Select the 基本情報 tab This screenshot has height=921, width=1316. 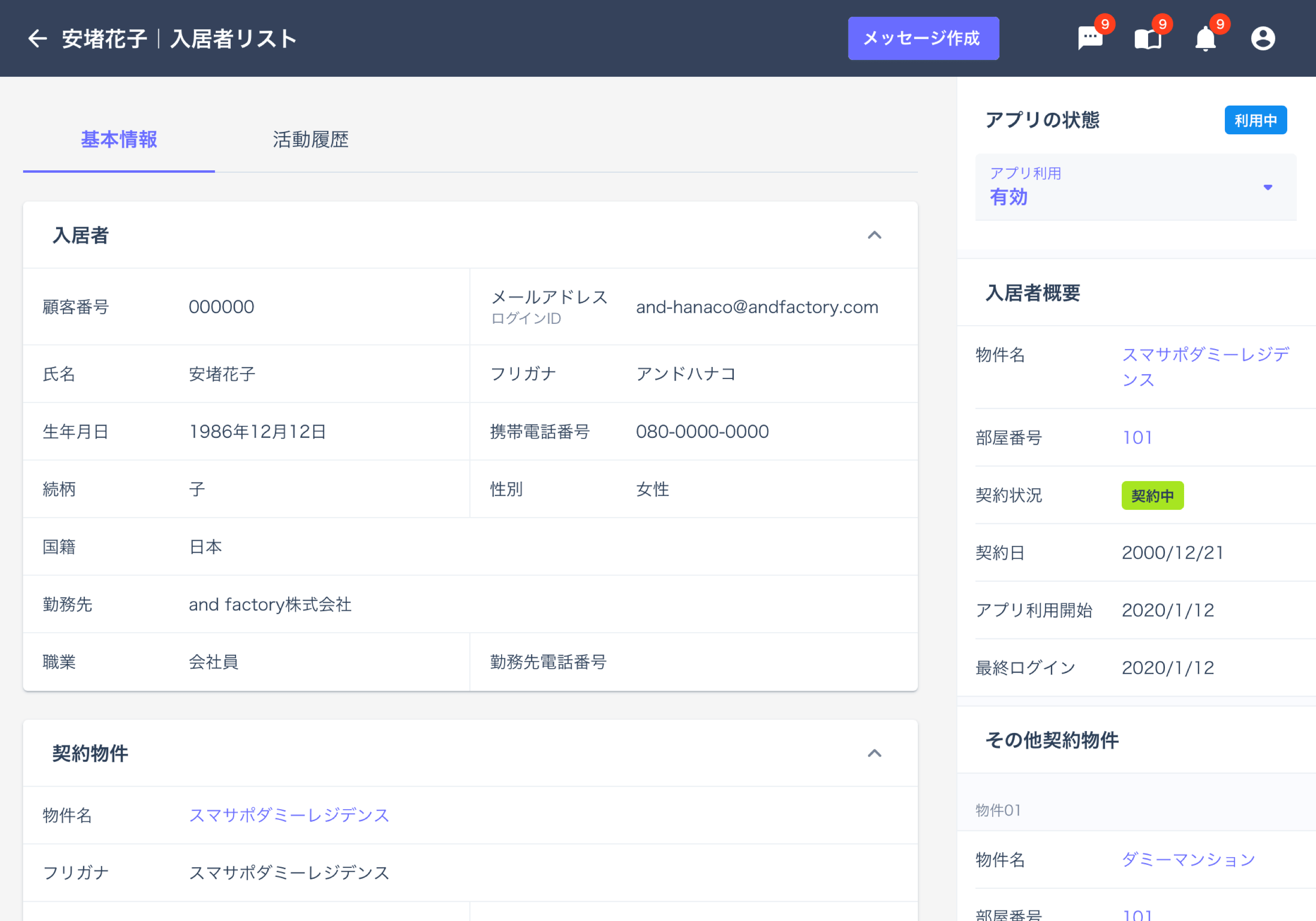(x=118, y=139)
